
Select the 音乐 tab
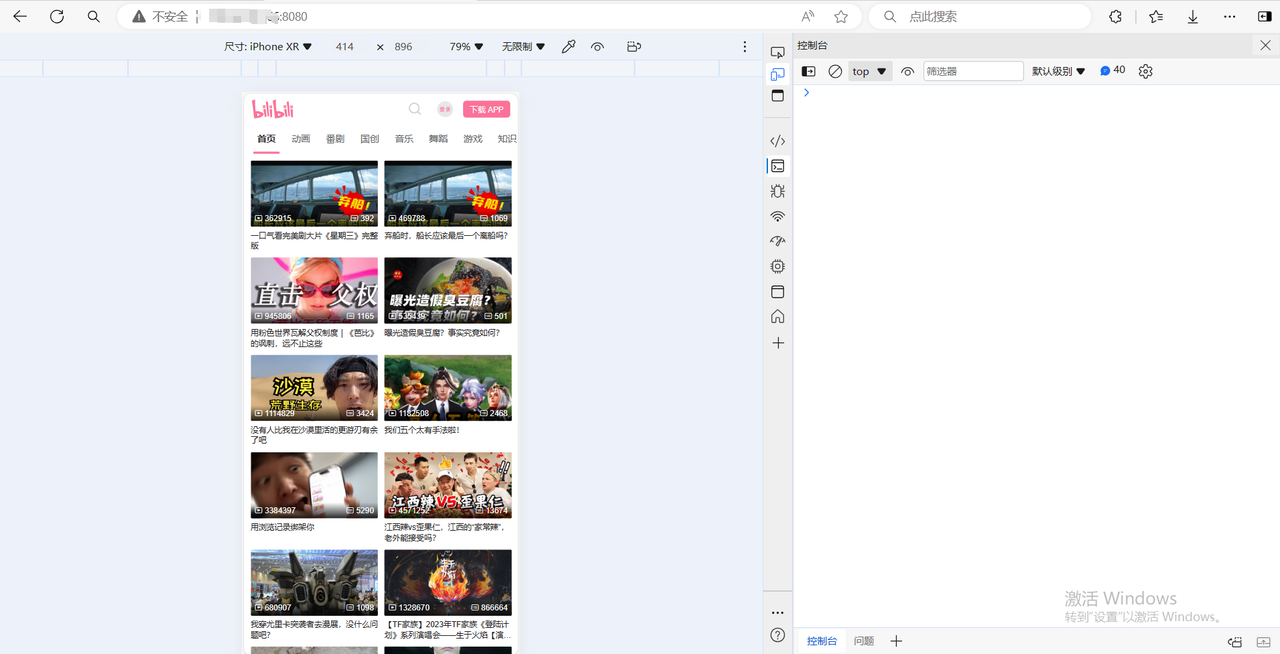click(404, 139)
